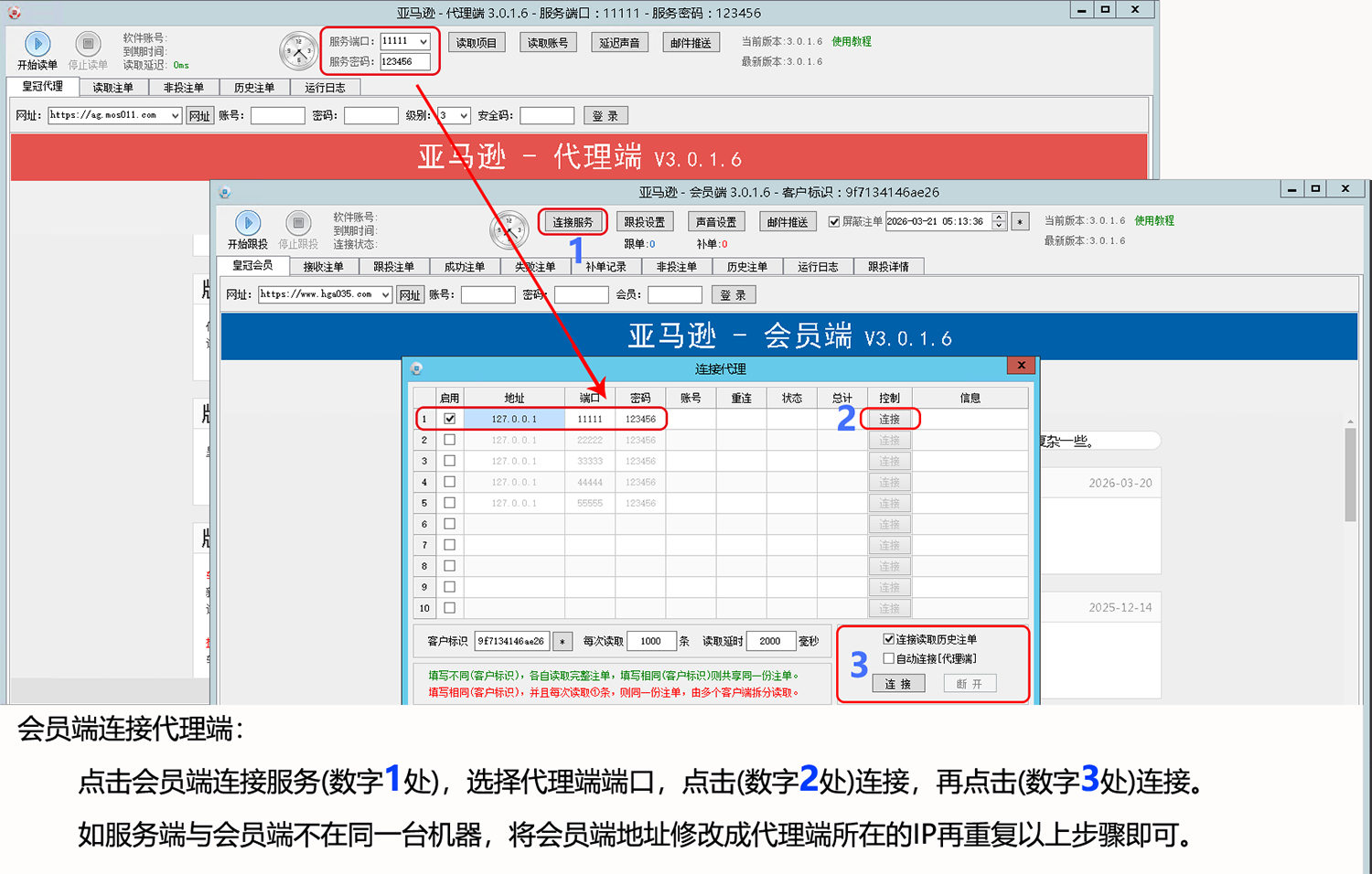Click the 停止跟投 stop icon in member window
The height and width of the screenshot is (874, 1372).
(298, 223)
